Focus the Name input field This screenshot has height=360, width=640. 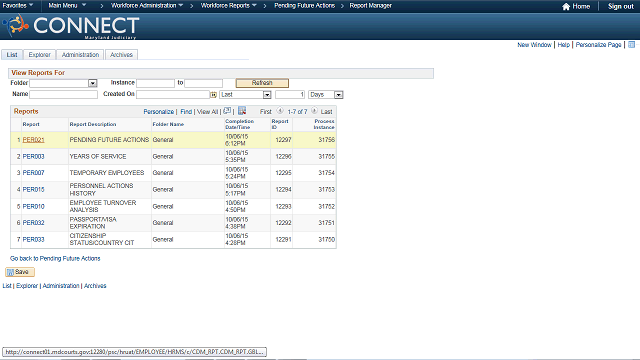pos(63,94)
